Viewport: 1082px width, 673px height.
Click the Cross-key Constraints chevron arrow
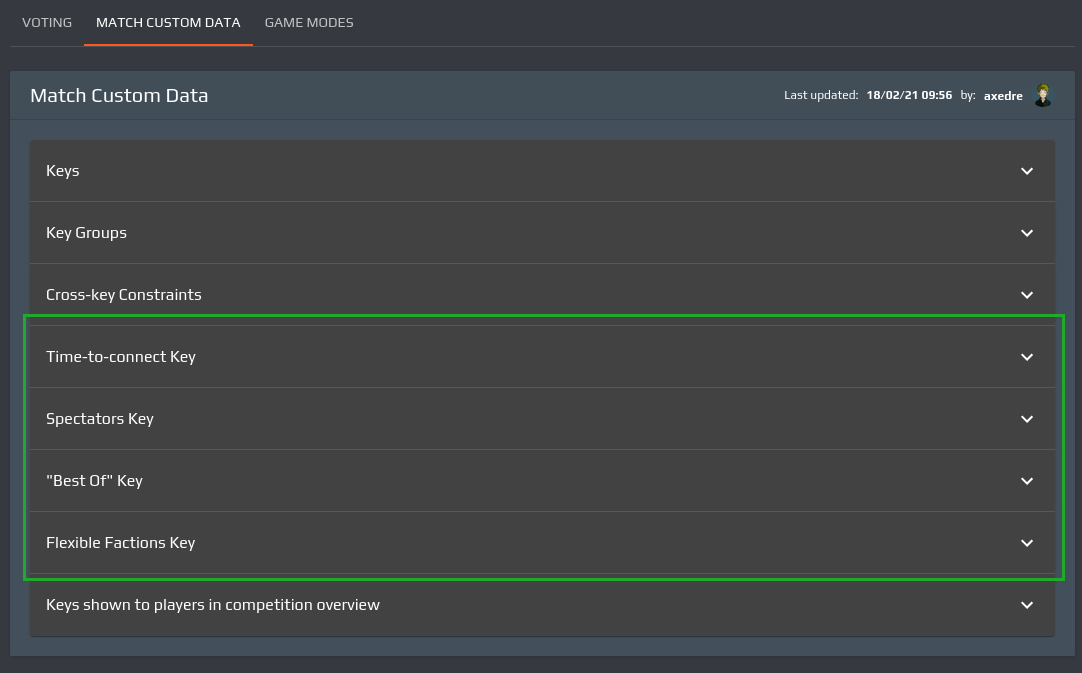pyautogui.click(x=1027, y=295)
